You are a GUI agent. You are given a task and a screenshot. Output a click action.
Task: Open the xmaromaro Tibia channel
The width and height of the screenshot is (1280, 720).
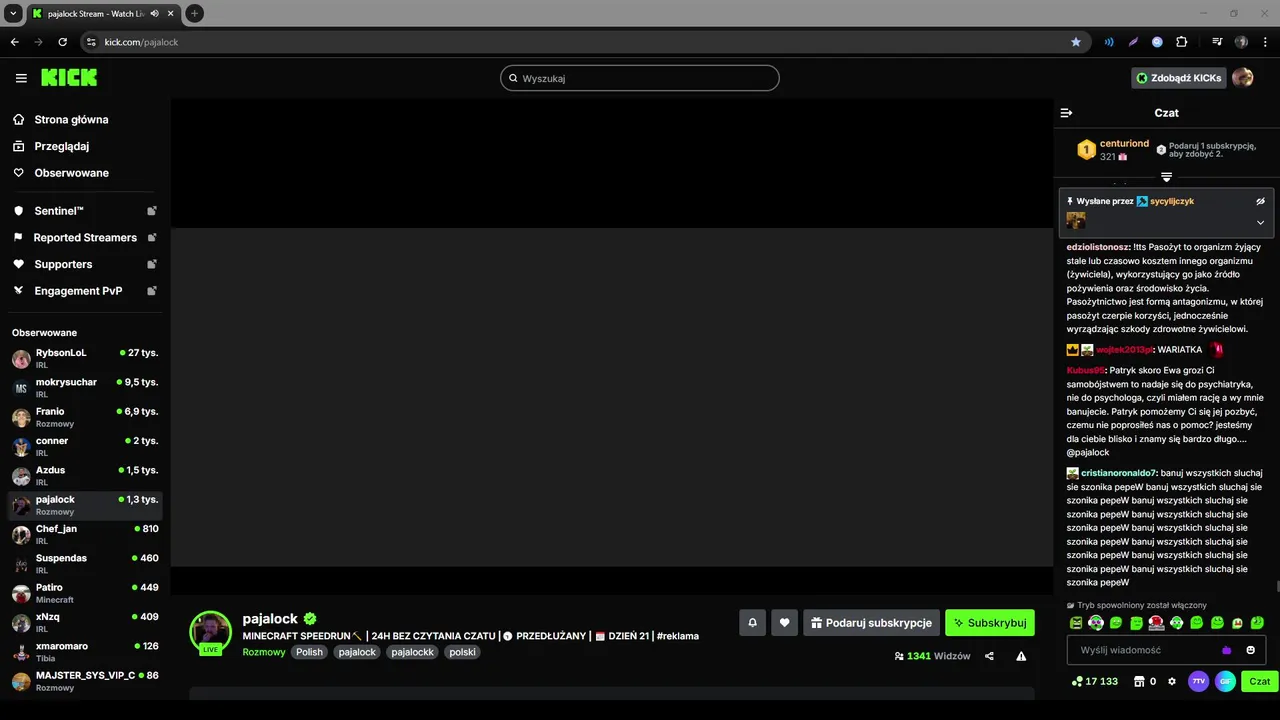[x=85, y=652]
